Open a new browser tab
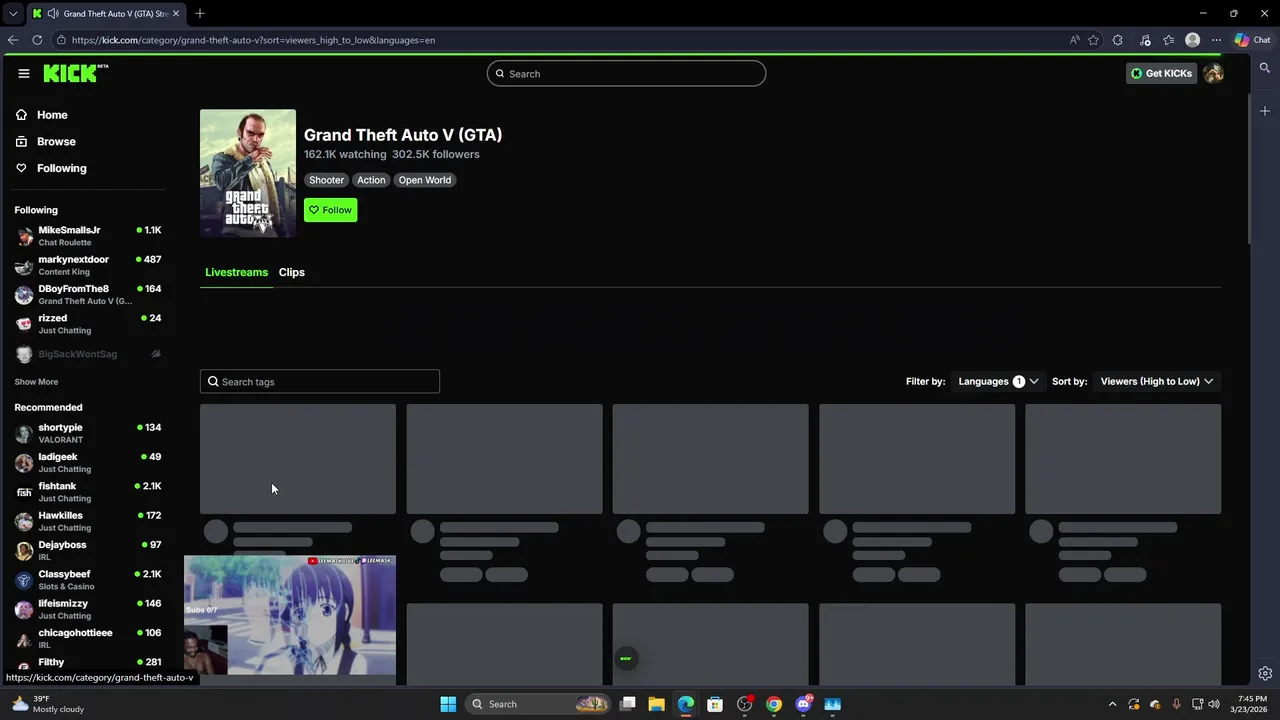Screen dimensions: 1280x720 pyautogui.click(x=200, y=13)
